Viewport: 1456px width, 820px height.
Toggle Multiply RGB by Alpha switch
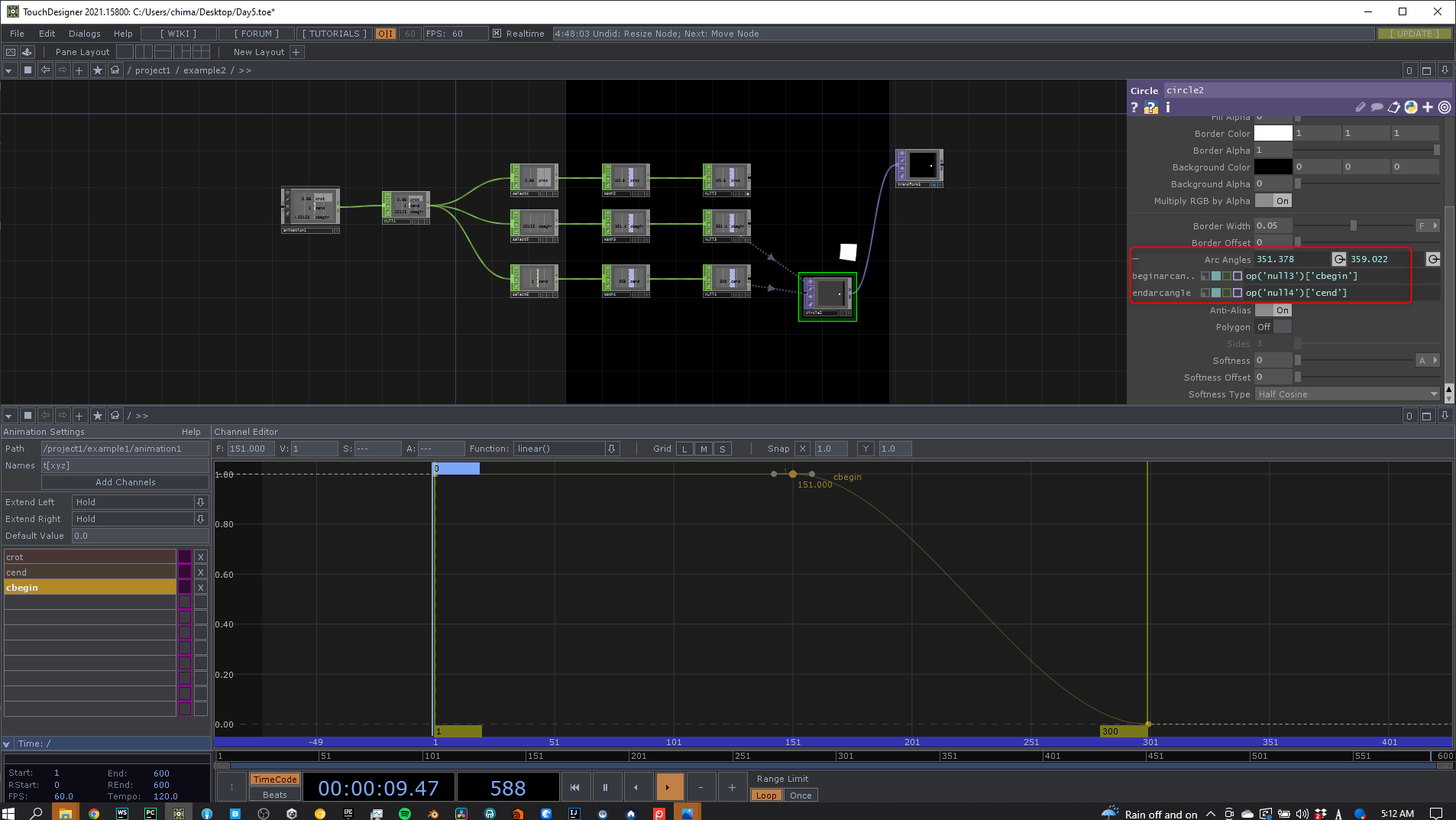(x=1273, y=201)
